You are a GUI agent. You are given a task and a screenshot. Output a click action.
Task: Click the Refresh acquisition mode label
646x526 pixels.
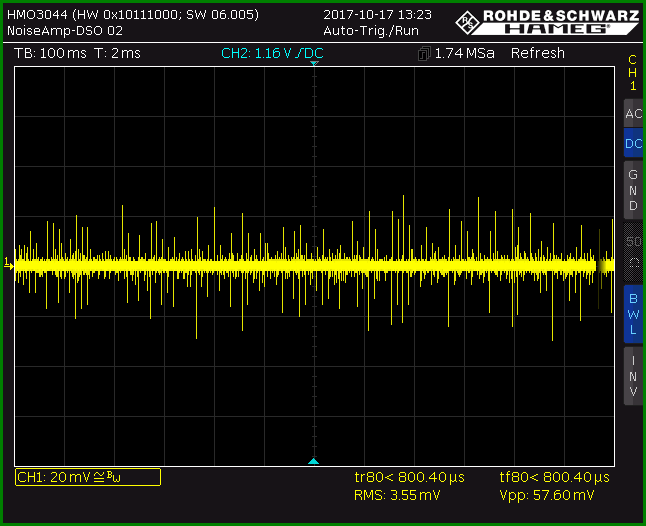tap(538, 53)
